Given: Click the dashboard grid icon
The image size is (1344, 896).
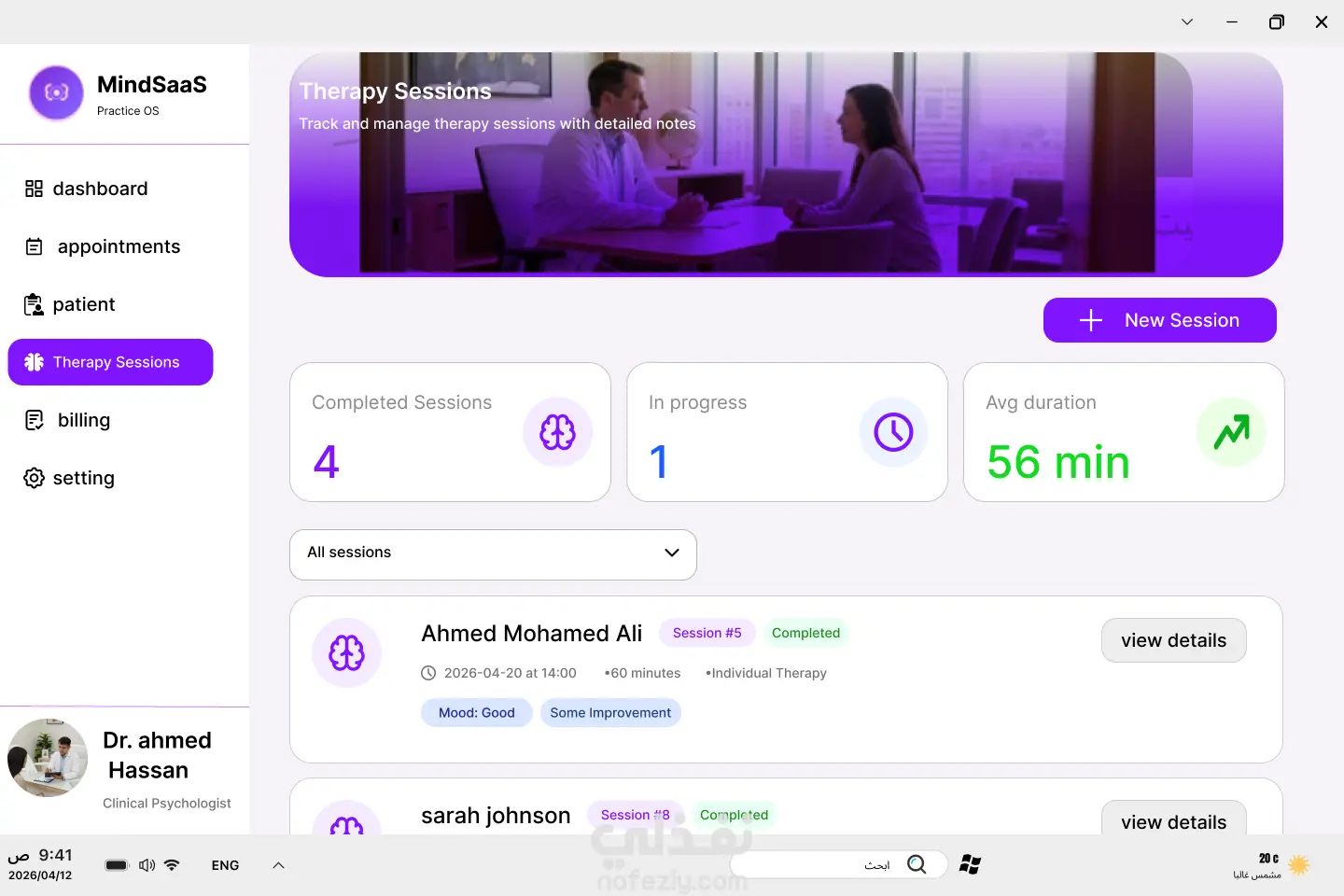Looking at the screenshot, I should (x=34, y=189).
